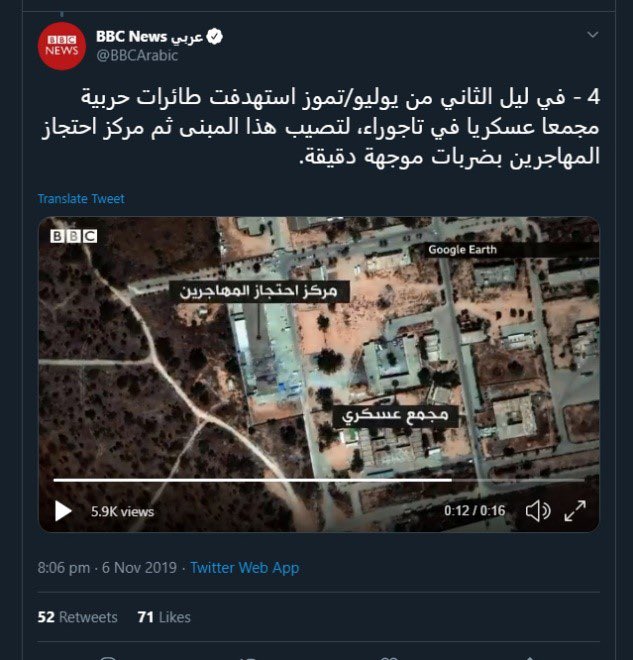Play the video with the play button
Screen dimensions: 633x660
(x=63, y=511)
